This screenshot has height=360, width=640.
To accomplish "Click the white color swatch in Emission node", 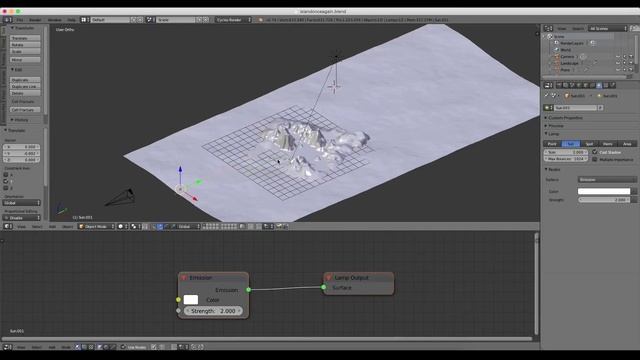I will coord(191,300).
